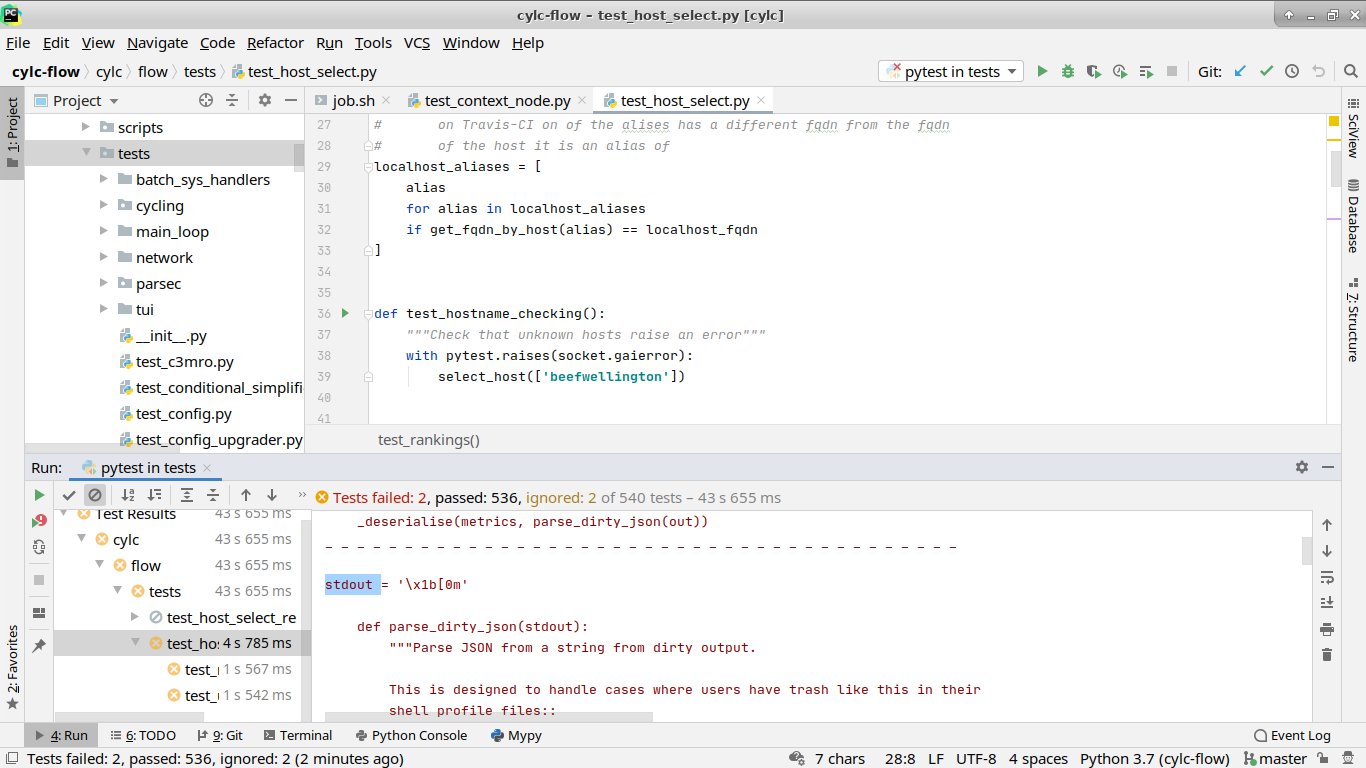Sort test results alphabetically
This screenshot has height=768, width=1366.
(x=128, y=495)
